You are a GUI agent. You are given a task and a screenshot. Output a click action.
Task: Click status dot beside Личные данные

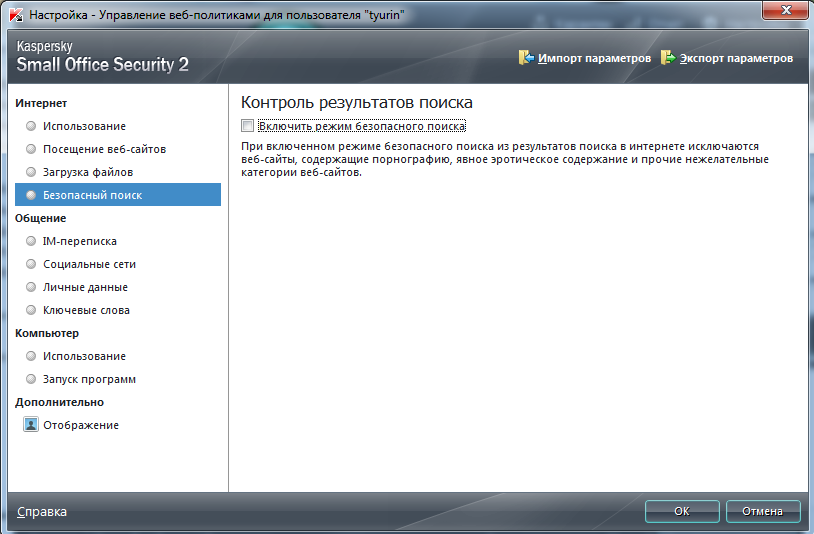point(31,287)
